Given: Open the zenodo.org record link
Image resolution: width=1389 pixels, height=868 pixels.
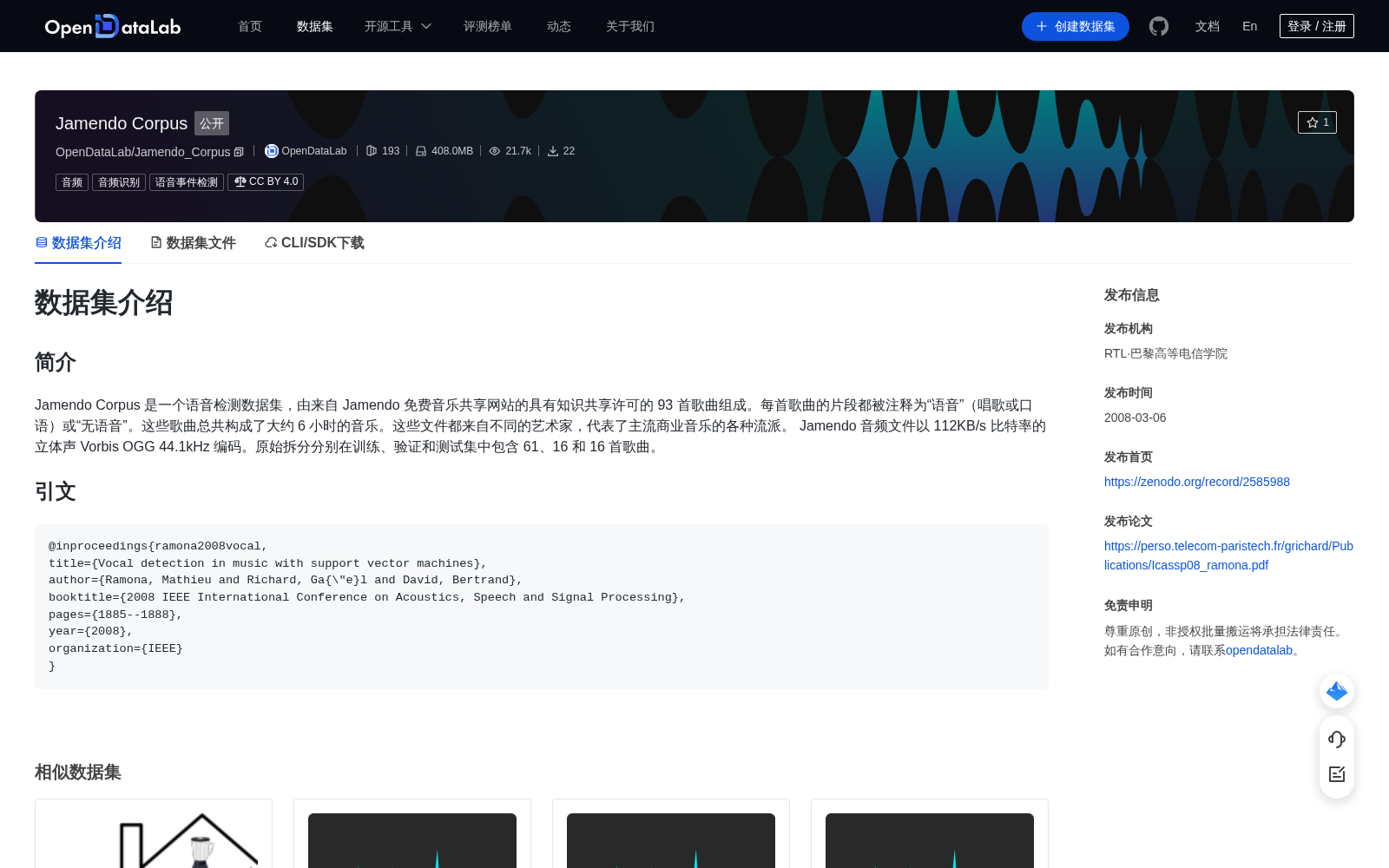Looking at the screenshot, I should pos(1197,482).
